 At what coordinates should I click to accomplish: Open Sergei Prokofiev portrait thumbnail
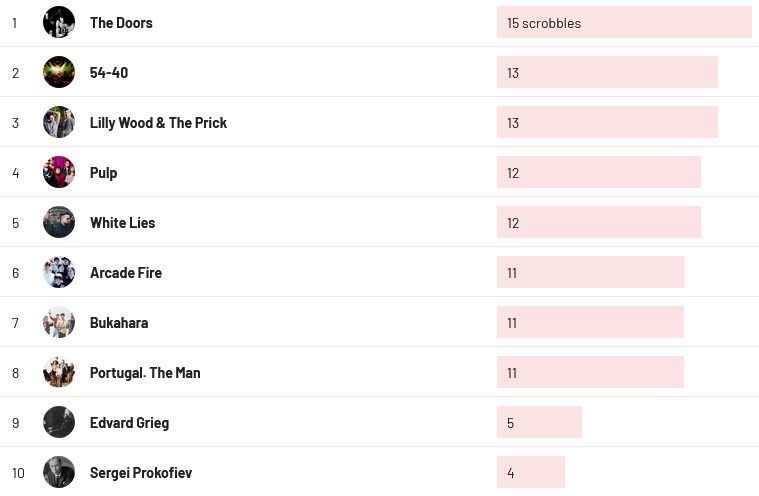[59, 472]
